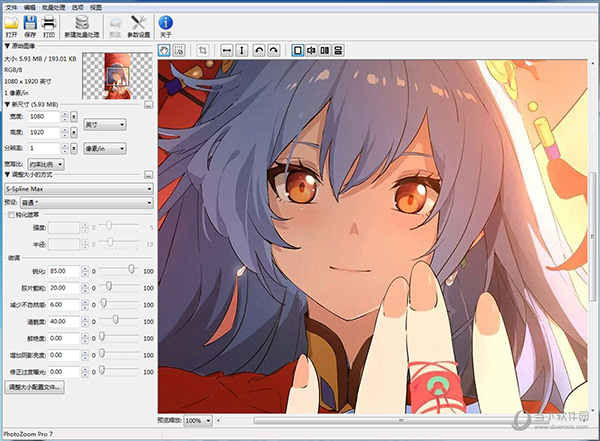
Task: Select the crop tool
Action: pyautogui.click(x=203, y=50)
